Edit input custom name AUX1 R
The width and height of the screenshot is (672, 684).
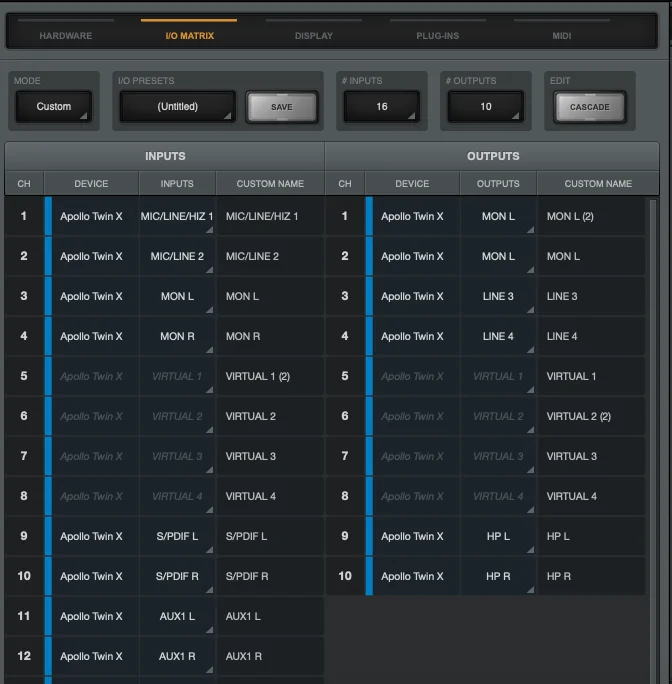[x=271, y=656]
